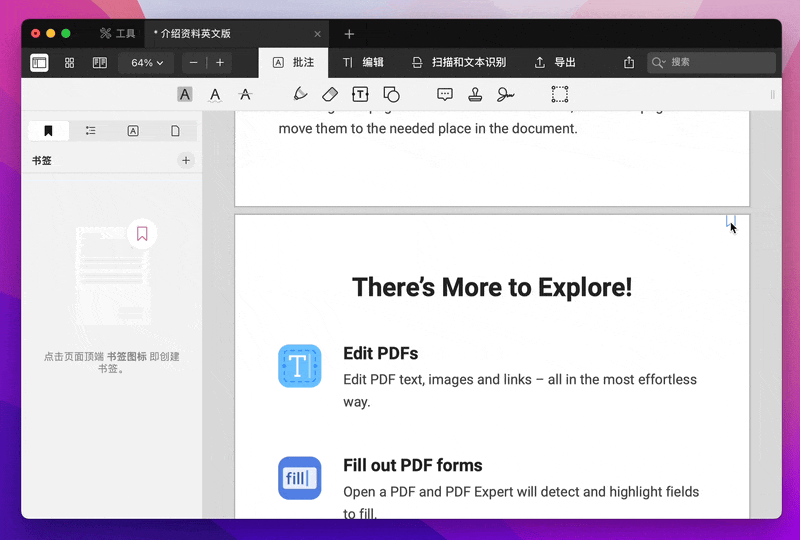Add a note comment annotation
This screenshot has height=540, width=800.
click(x=445, y=94)
